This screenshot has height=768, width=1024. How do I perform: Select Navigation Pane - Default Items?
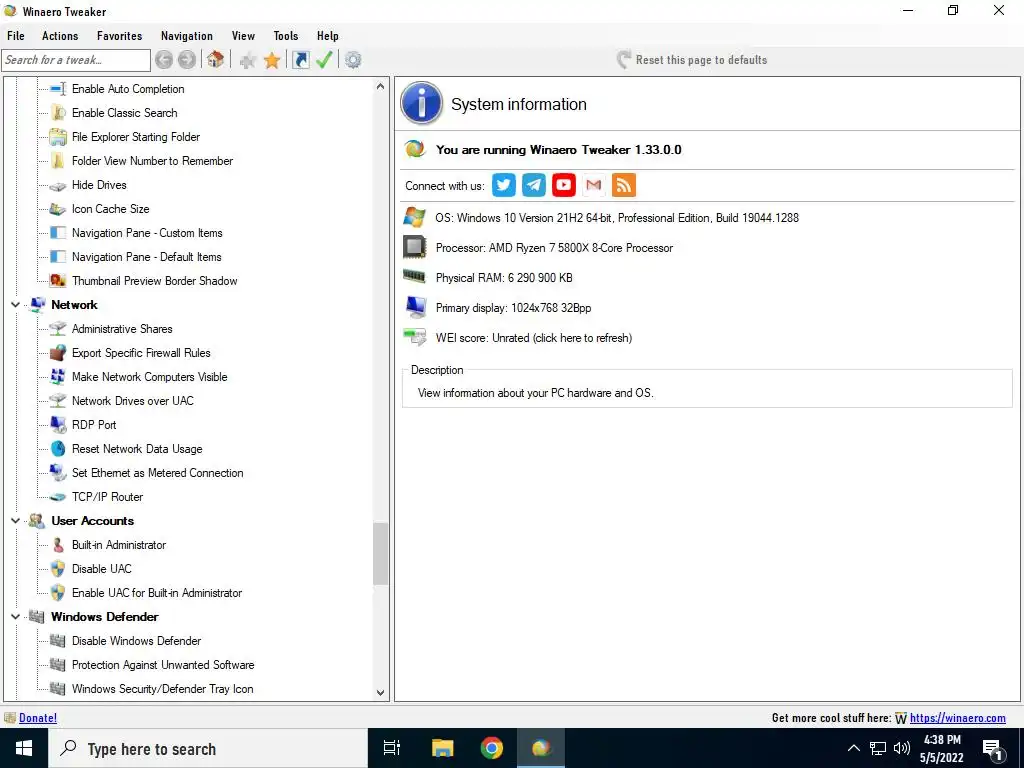click(x=146, y=257)
